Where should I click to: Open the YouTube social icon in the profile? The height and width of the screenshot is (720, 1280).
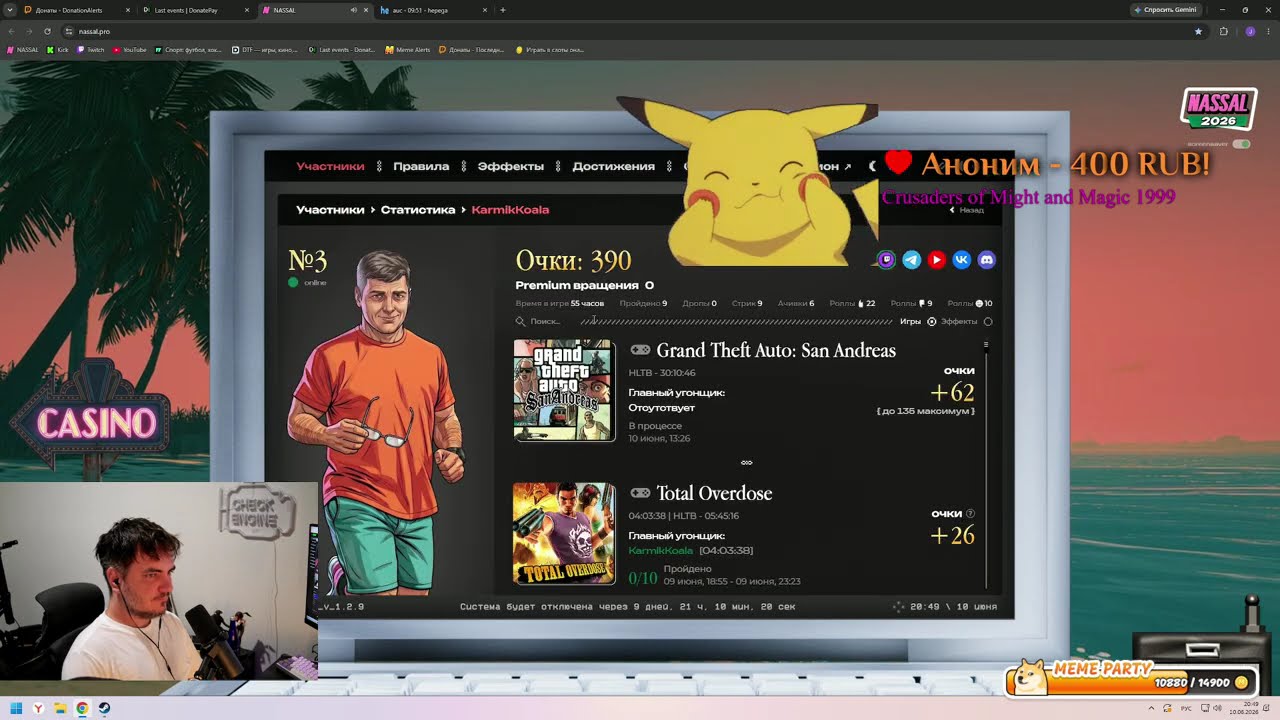tap(937, 260)
